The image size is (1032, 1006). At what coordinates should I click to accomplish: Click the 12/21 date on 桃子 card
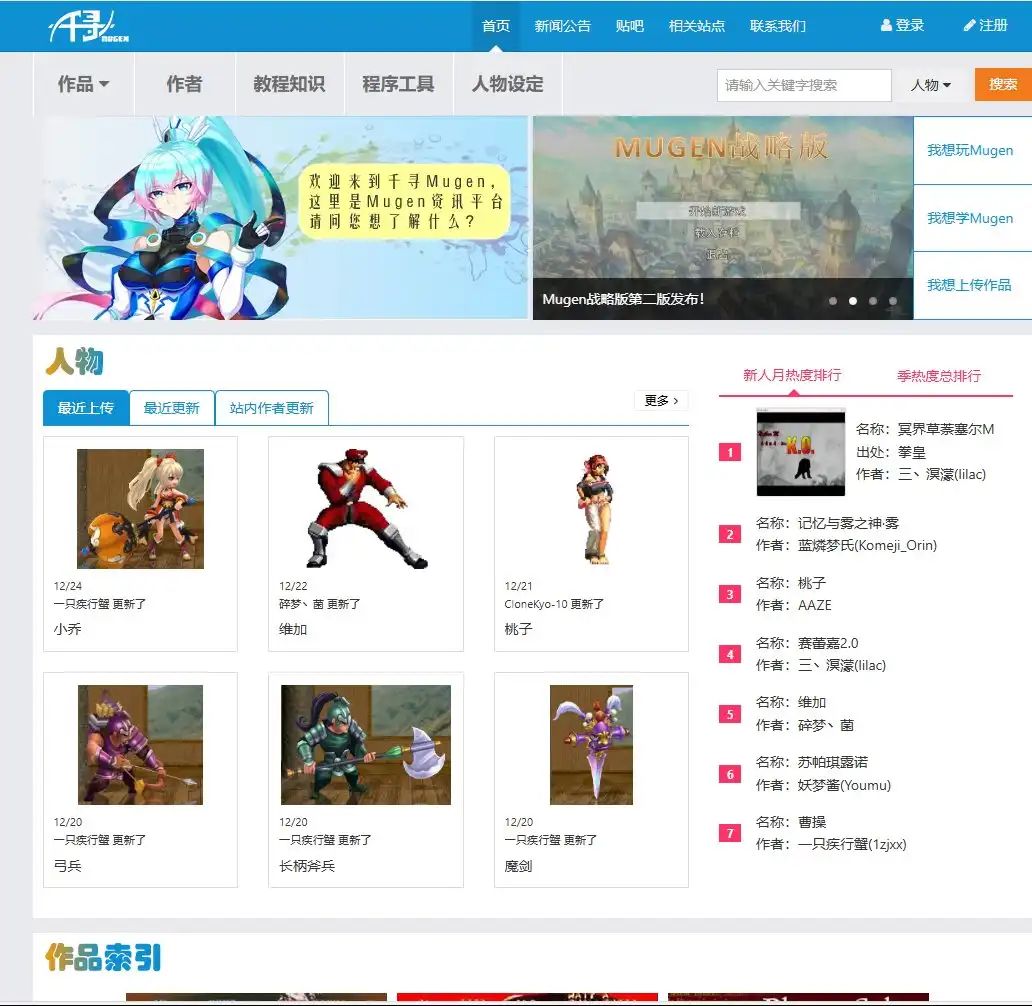(x=519, y=586)
